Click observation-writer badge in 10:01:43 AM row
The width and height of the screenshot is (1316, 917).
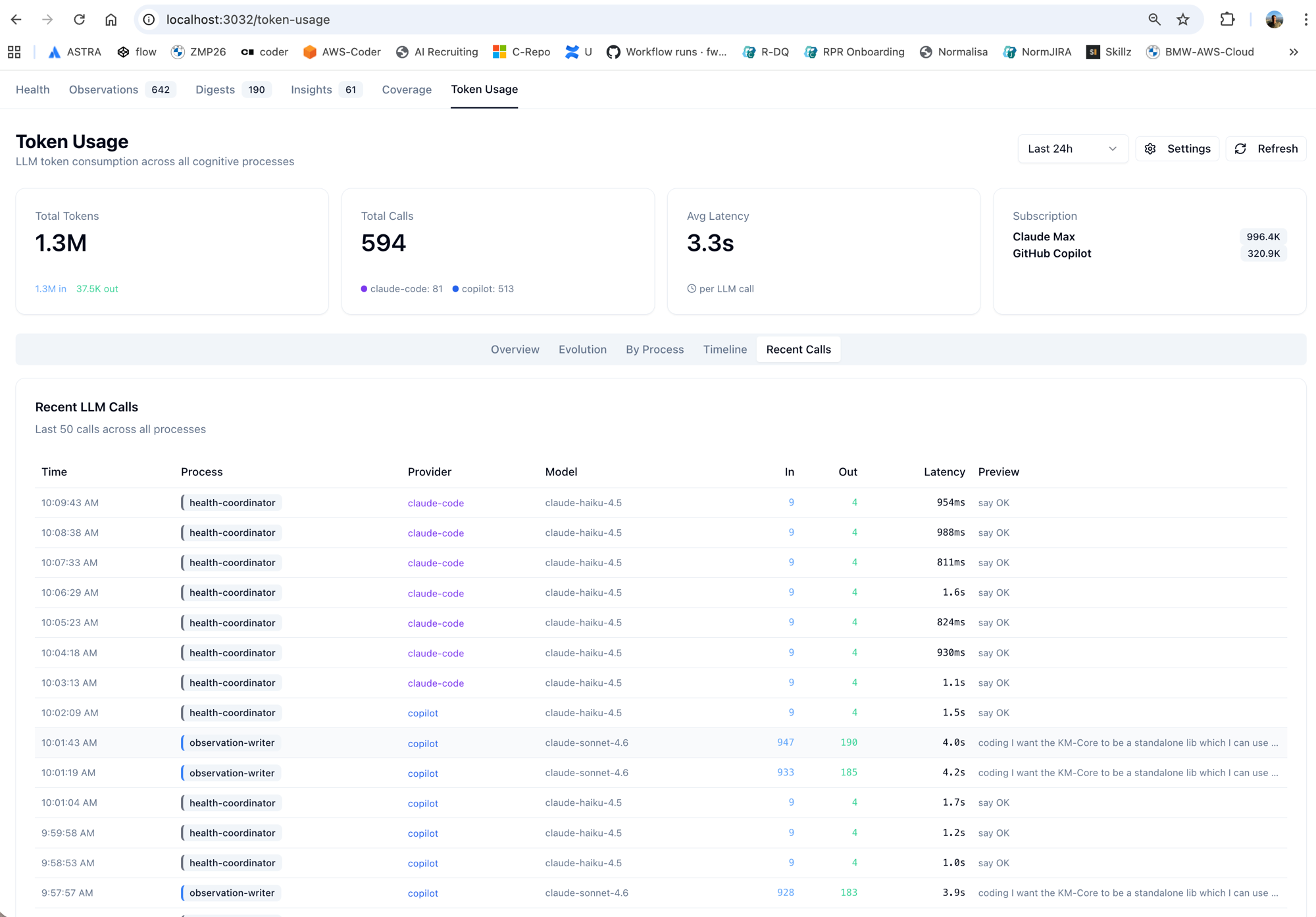(231, 743)
